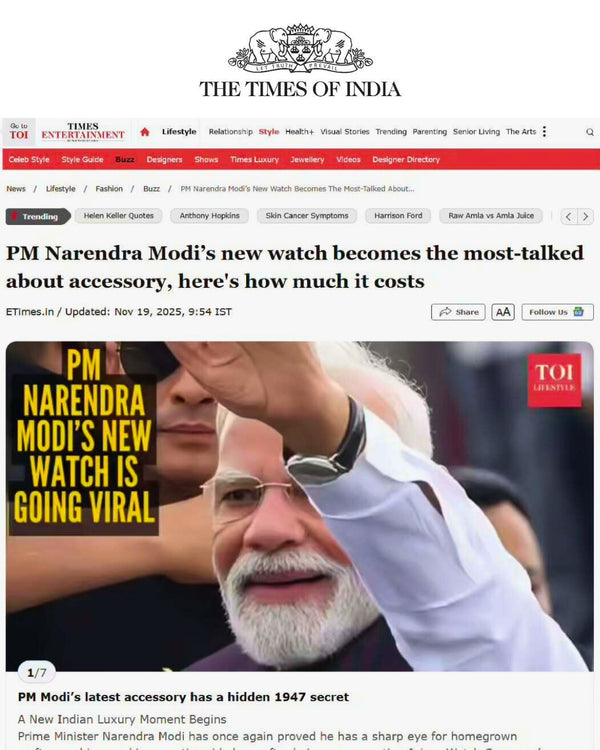This screenshot has width=600, height=750.
Task: Open the Celeb Style menu item
Action: 29,159
